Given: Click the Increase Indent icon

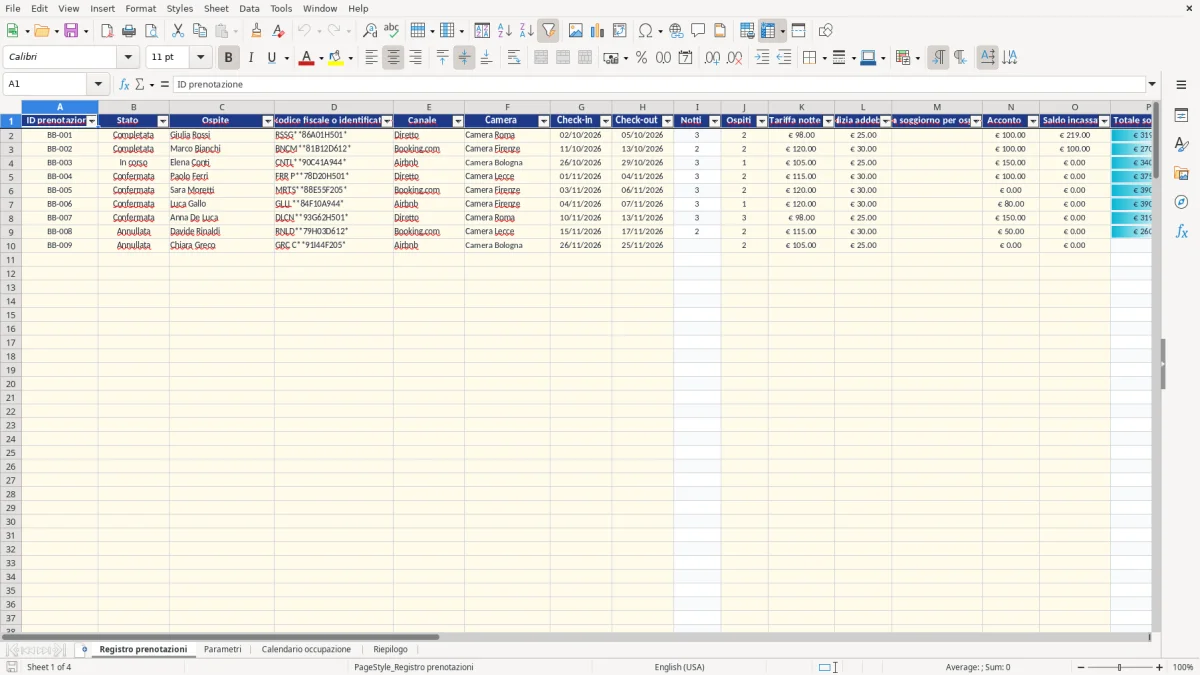Looking at the screenshot, I should point(762,58).
